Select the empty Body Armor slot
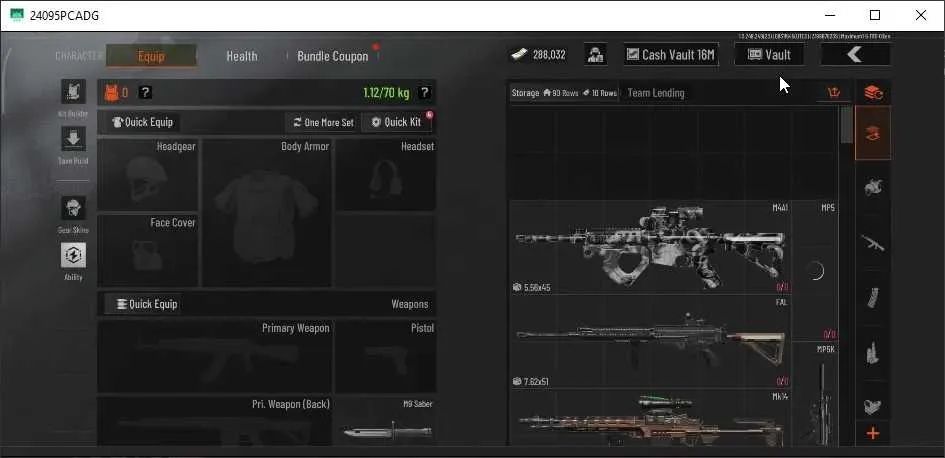Viewport: 945px width, 458px height. tap(266, 213)
